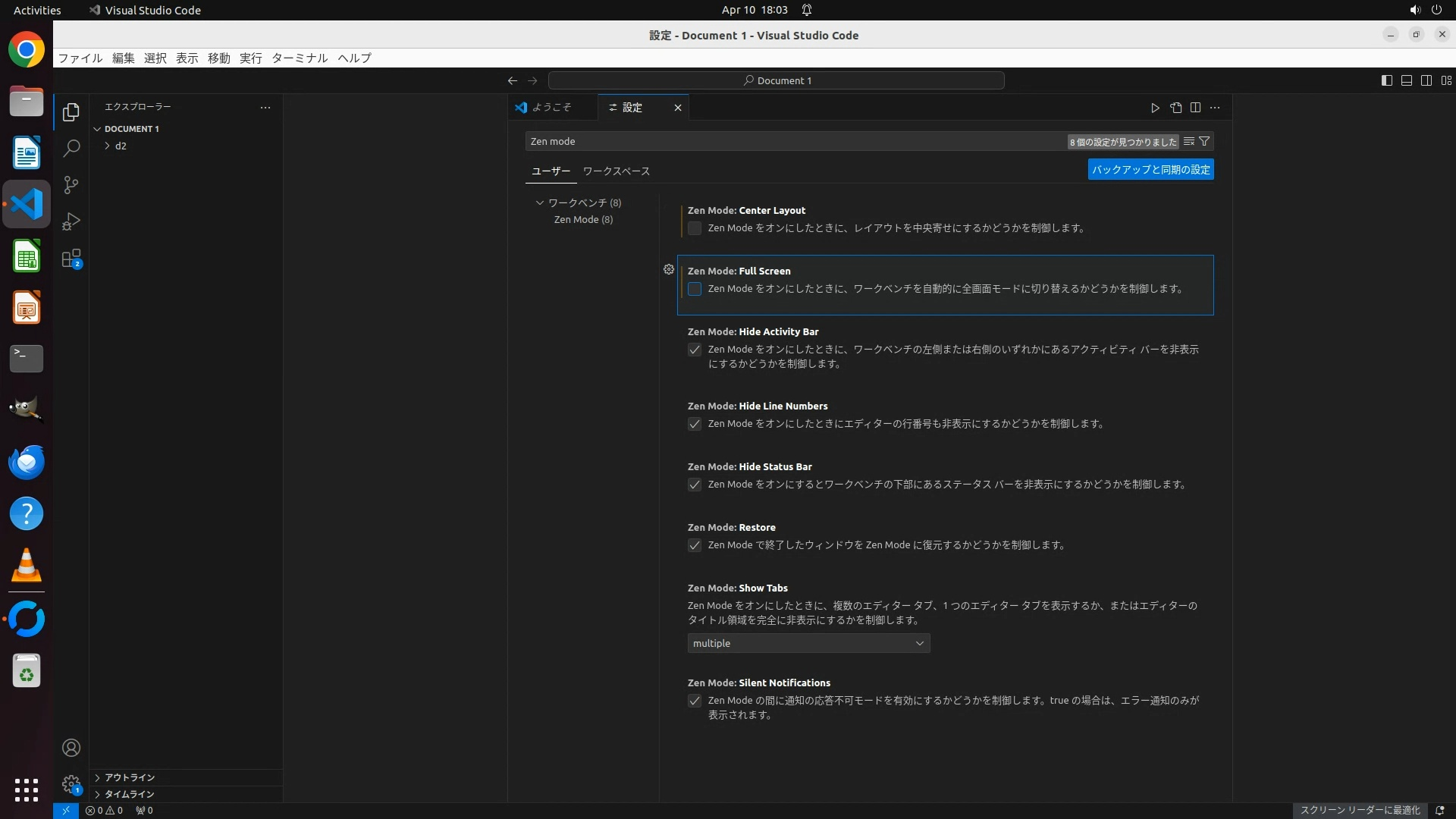Image resolution: width=1456 pixels, height=819 pixels.
Task: Click gear icon beside Full Screen setting
Action: point(668,269)
